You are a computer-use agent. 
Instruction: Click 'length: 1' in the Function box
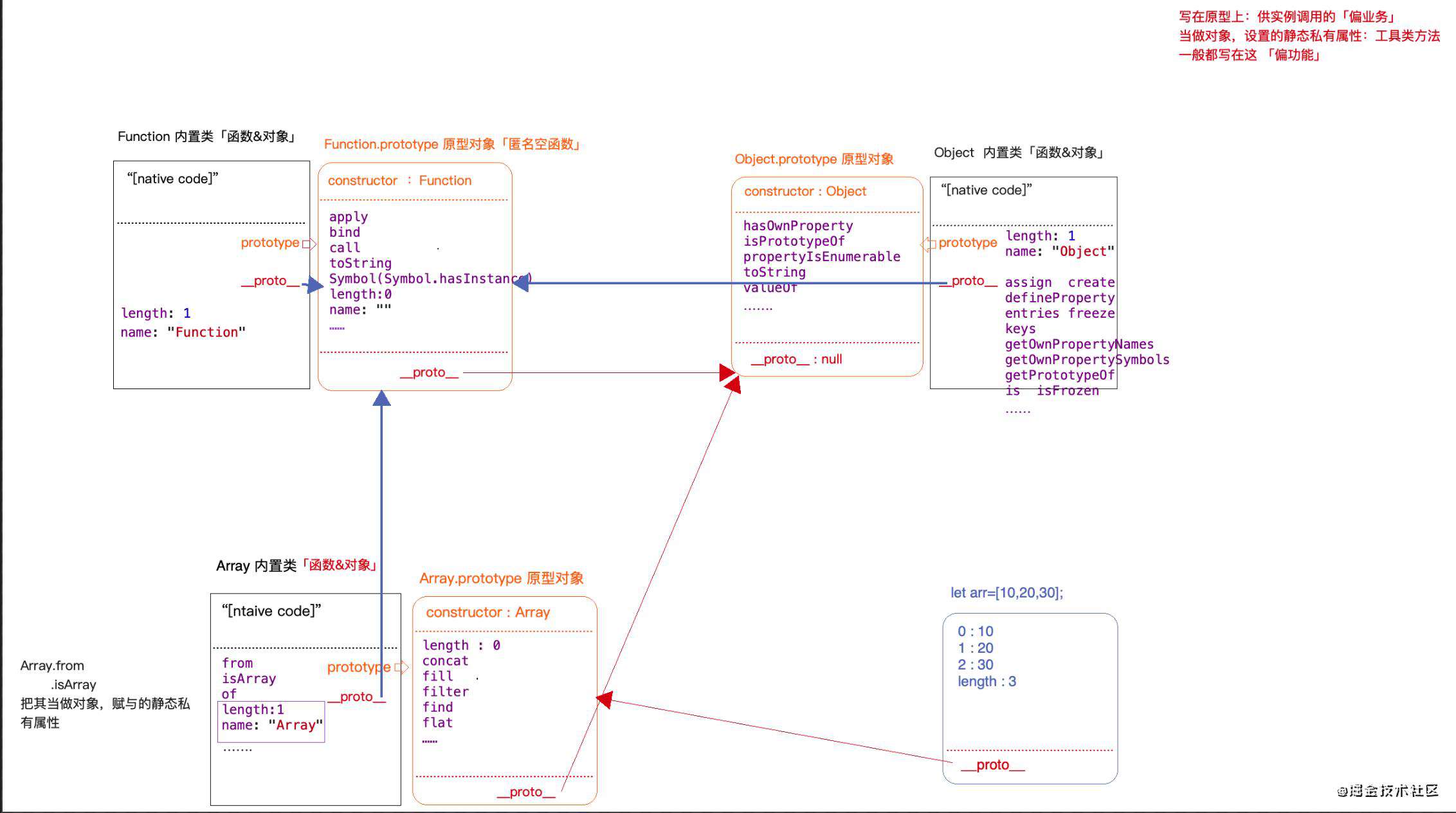[x=156, y=313]
